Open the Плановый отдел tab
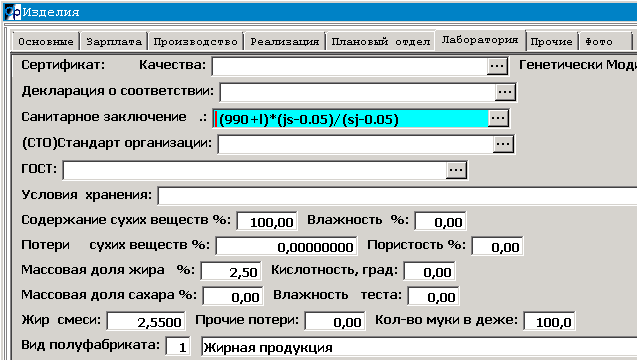 381,41
